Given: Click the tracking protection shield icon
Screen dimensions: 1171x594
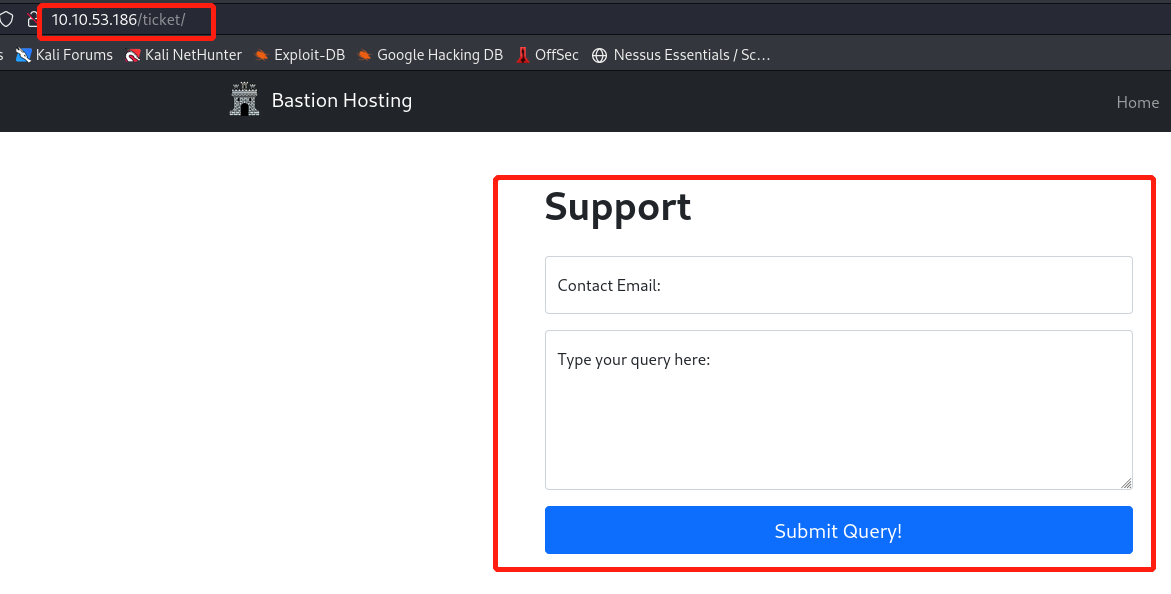Looking at the screenshot, I should click(x=7, y=20).
